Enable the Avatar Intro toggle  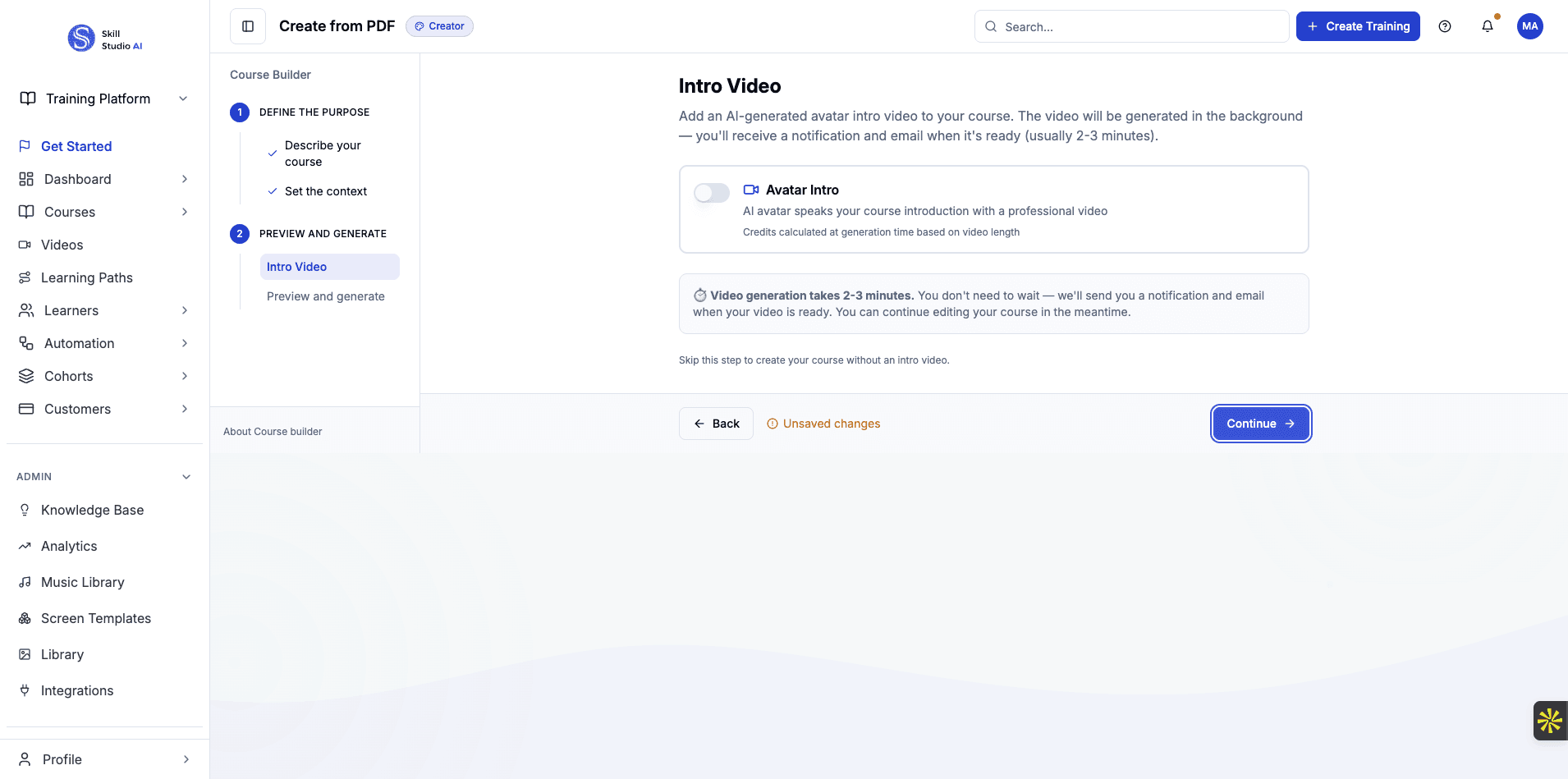pyautogui.click(x=711, y=193)
